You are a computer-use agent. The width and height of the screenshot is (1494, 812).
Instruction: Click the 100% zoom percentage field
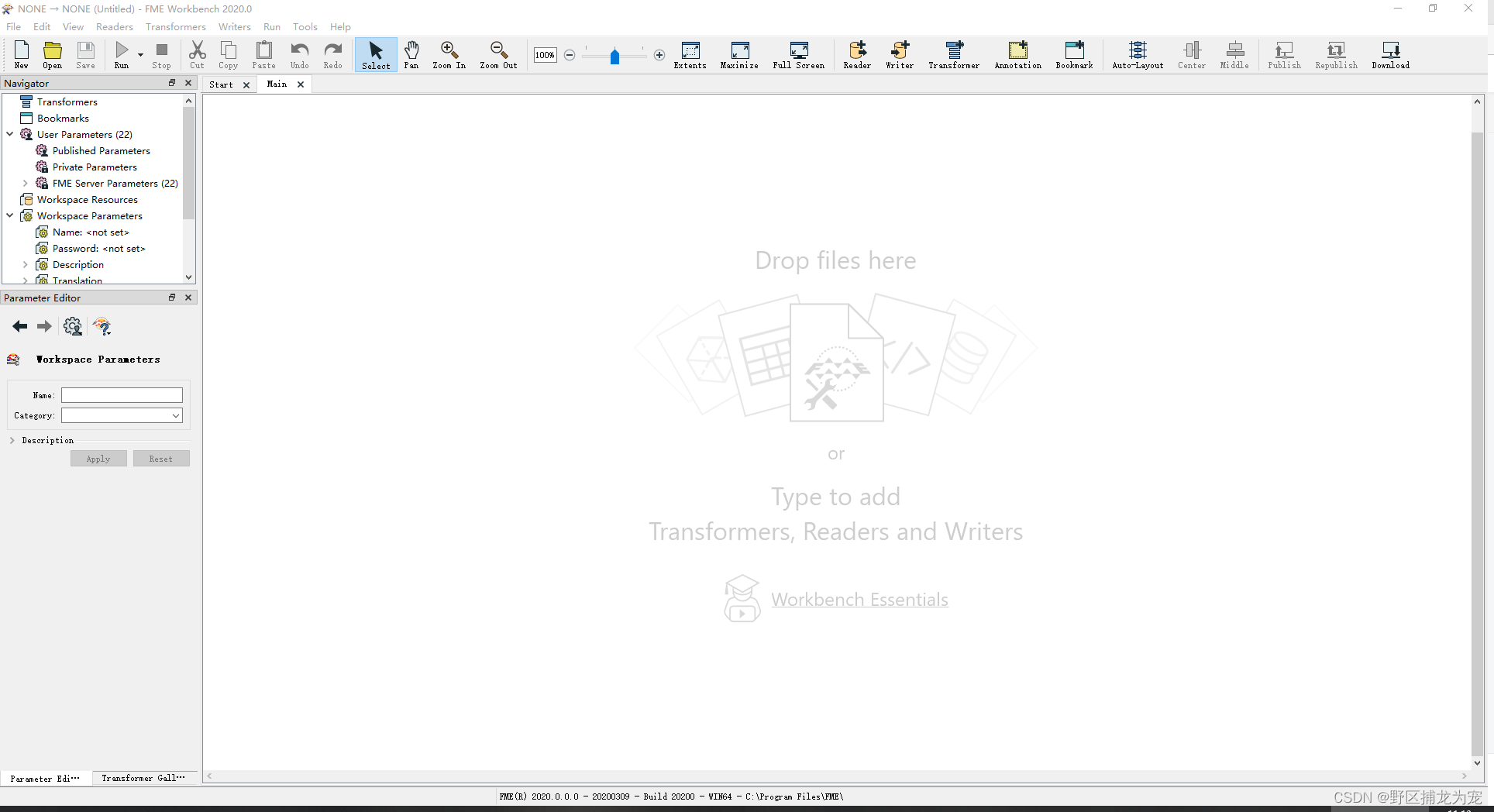pos(546,55)
